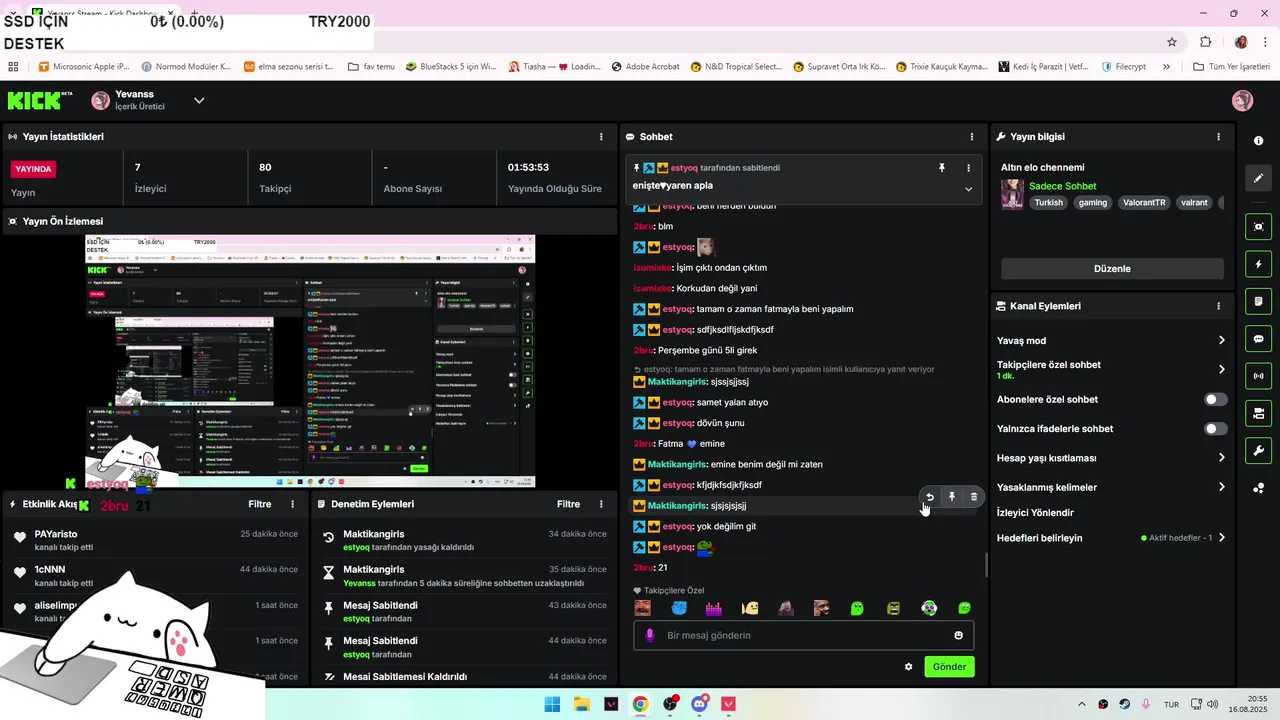Viewport: 1280px width, 720px height.
Task: Click lightning bolt icon in sidebar
Action: (x=1259, y=264)
